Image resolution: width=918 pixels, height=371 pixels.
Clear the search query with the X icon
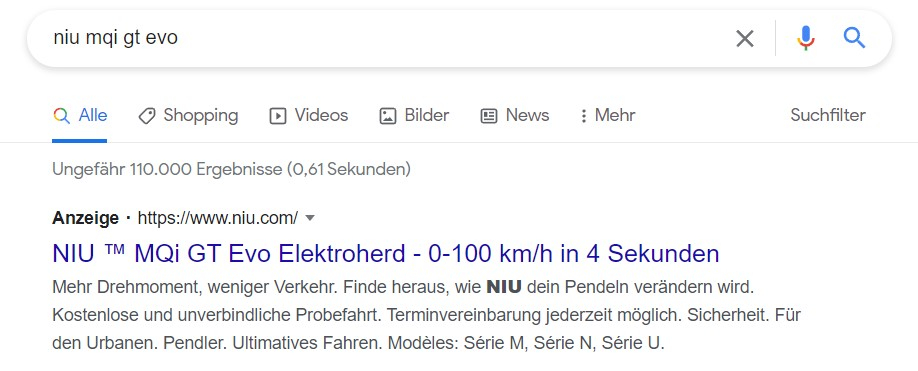click(744, 39)
